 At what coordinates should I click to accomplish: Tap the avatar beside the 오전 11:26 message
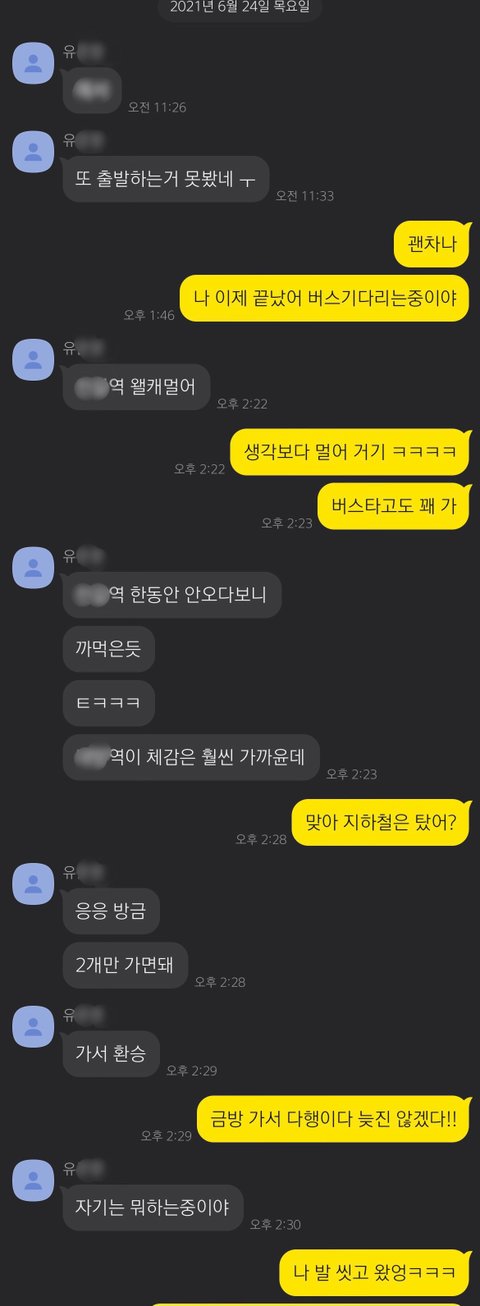pos(33,64)
